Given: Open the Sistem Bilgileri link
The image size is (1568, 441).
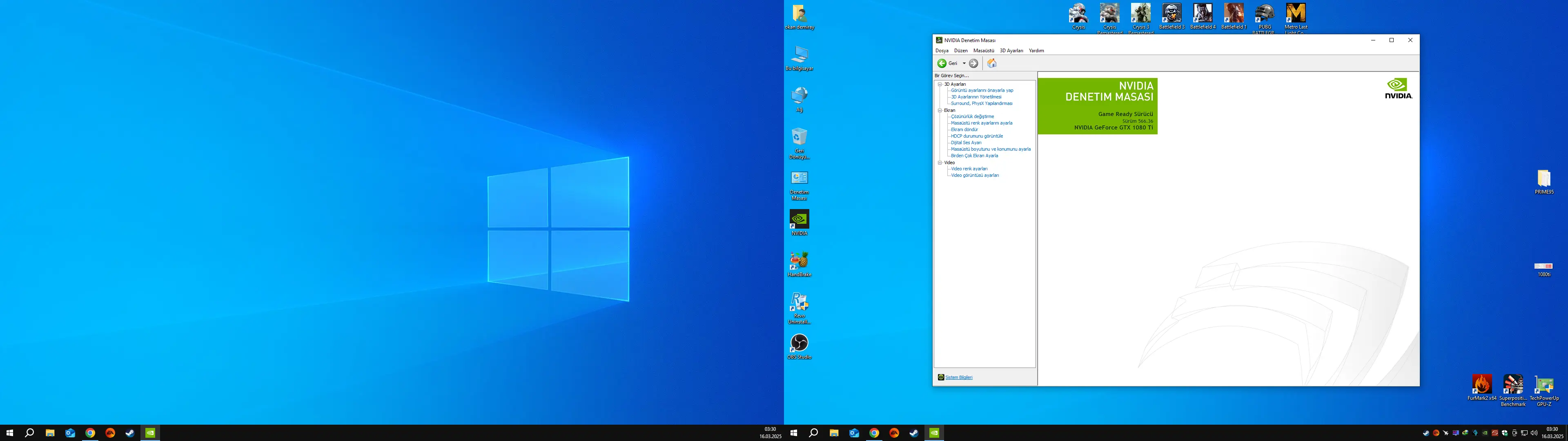Looking at the screenshot, I should pyautogui.click(x=959, y=378).
